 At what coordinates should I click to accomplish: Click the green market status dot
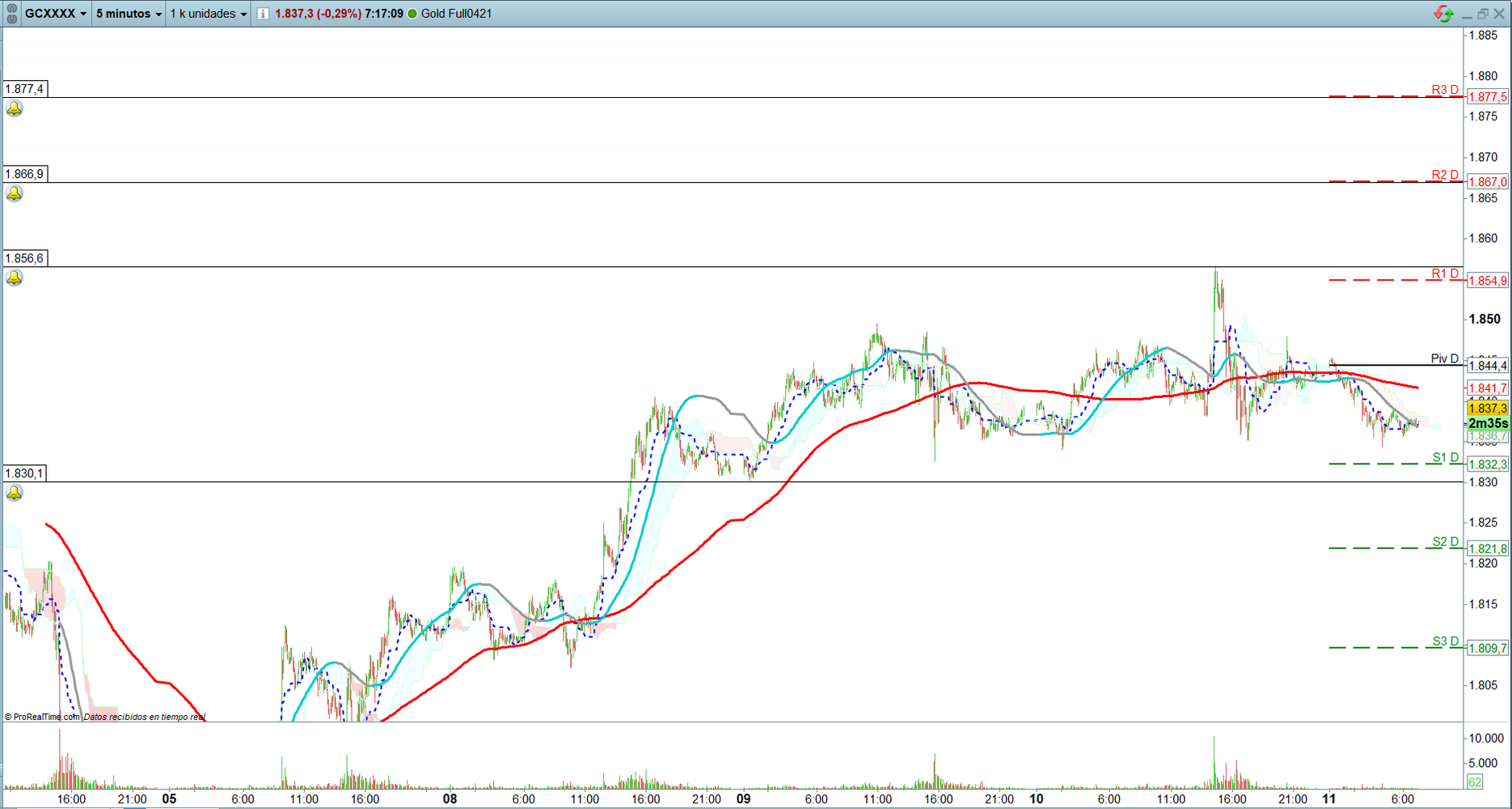click(x=412, y=14)
